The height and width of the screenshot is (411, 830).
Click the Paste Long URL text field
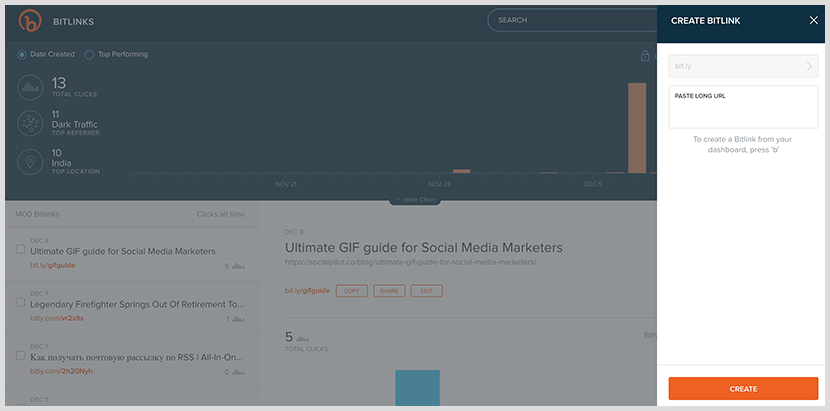point(743,107)
